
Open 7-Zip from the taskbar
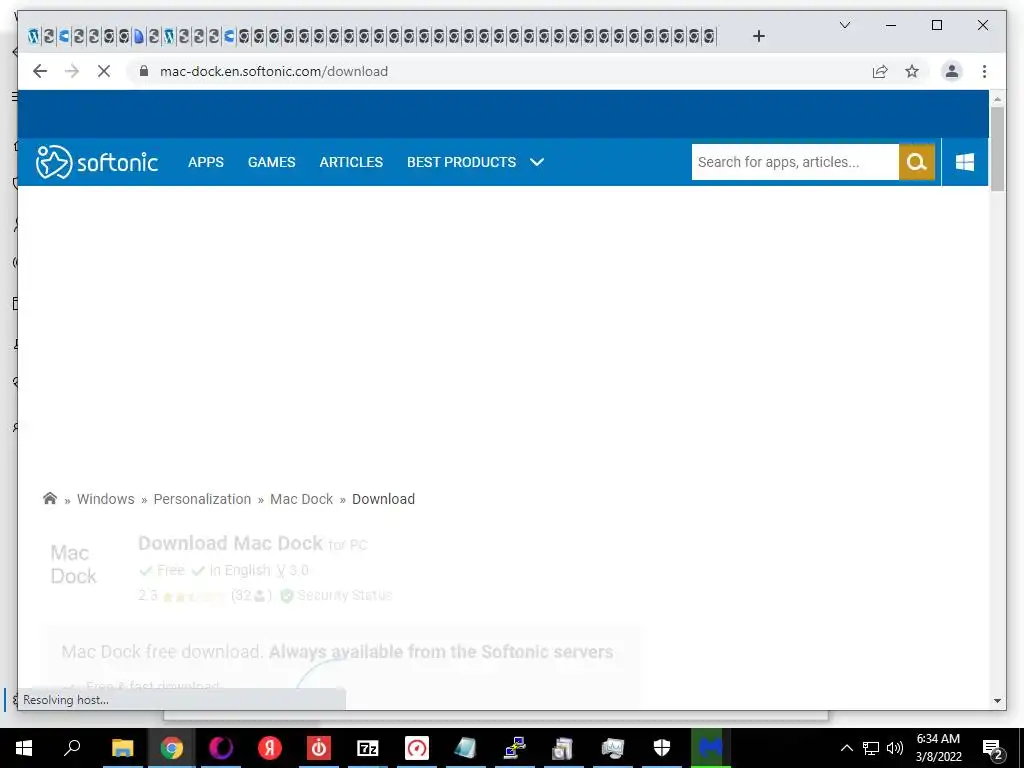[368, 748]
